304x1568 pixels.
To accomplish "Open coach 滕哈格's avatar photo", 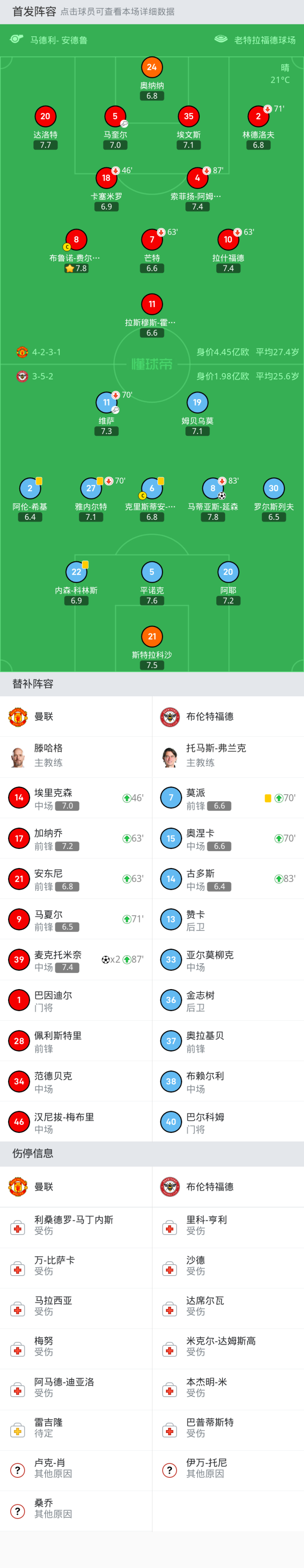I will click(18, 757).
